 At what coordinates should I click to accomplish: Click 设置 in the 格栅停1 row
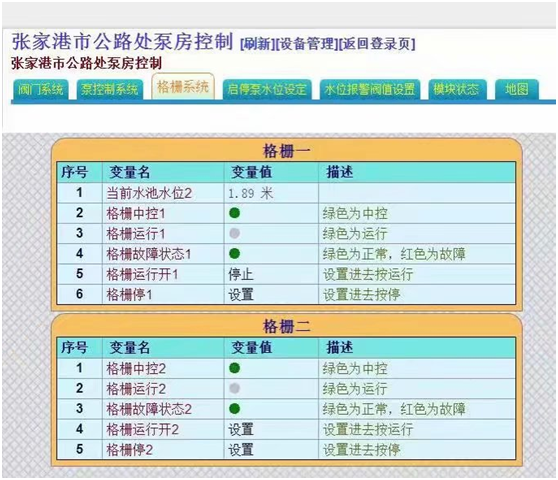[x=241, y=295]
